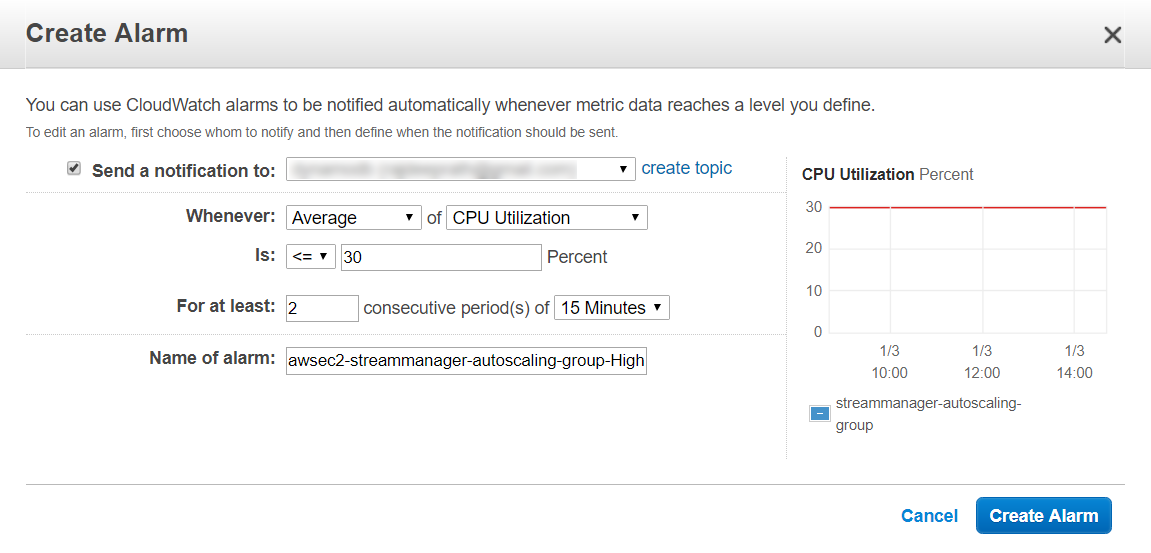
Task: Click the red threshold line on chart
Action: pyautogui.click(x=967, y=208)
